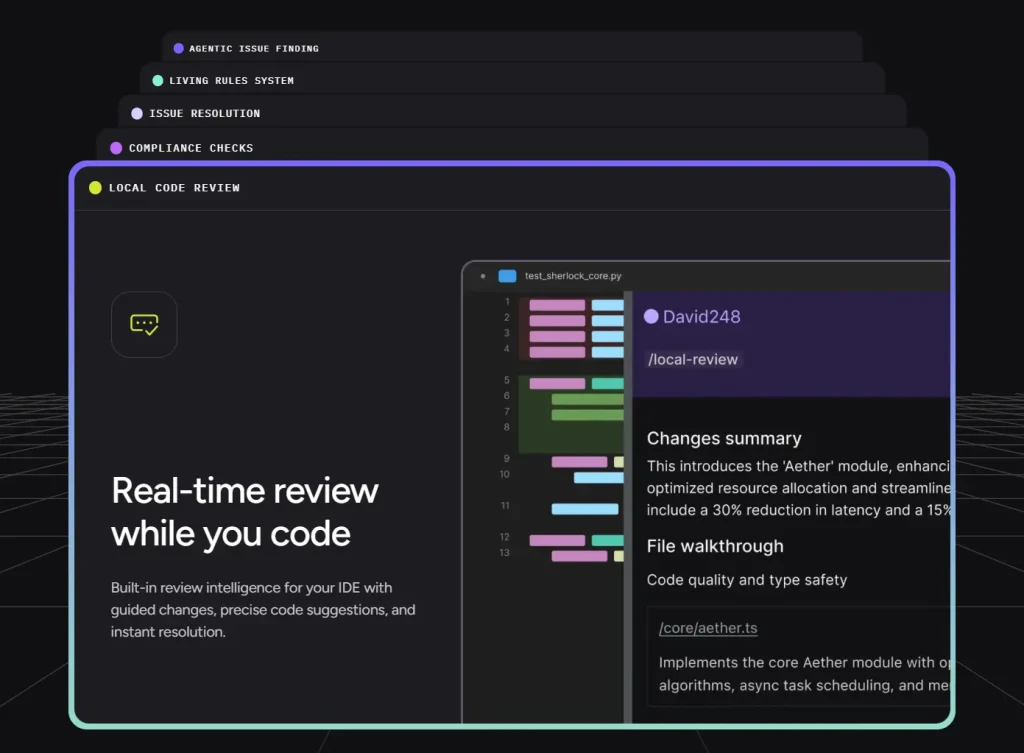Click the Local Code Review tab title
The width and height of the screenshot is (1024, 753).
(x=174, y=188)
